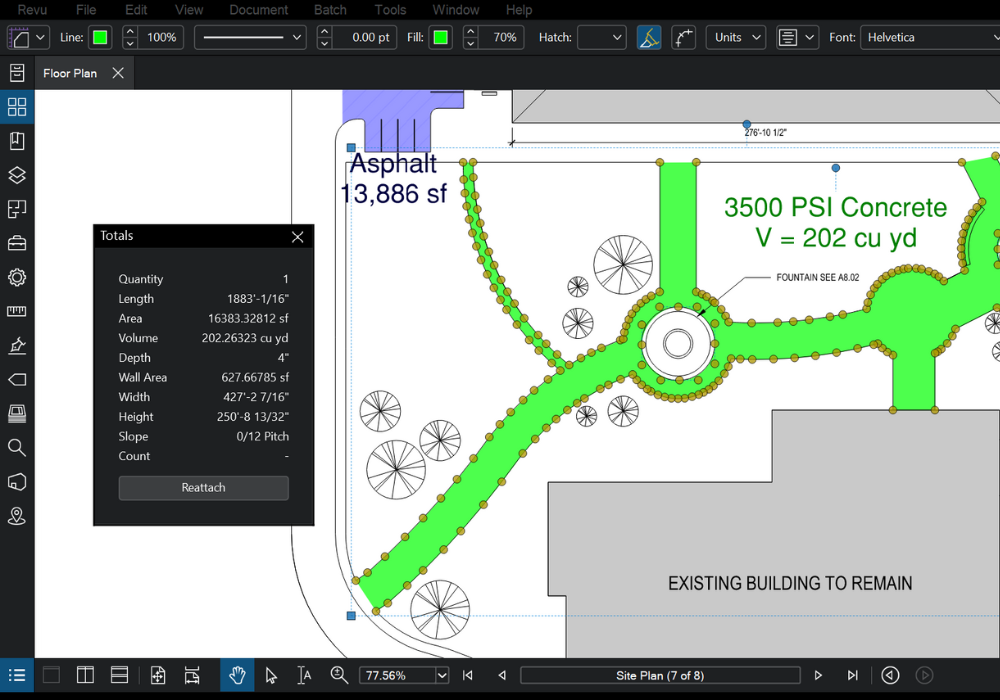The image size is (1000, 700).
Task: Toggle the highlight markup button
Action: pos(649,37)
